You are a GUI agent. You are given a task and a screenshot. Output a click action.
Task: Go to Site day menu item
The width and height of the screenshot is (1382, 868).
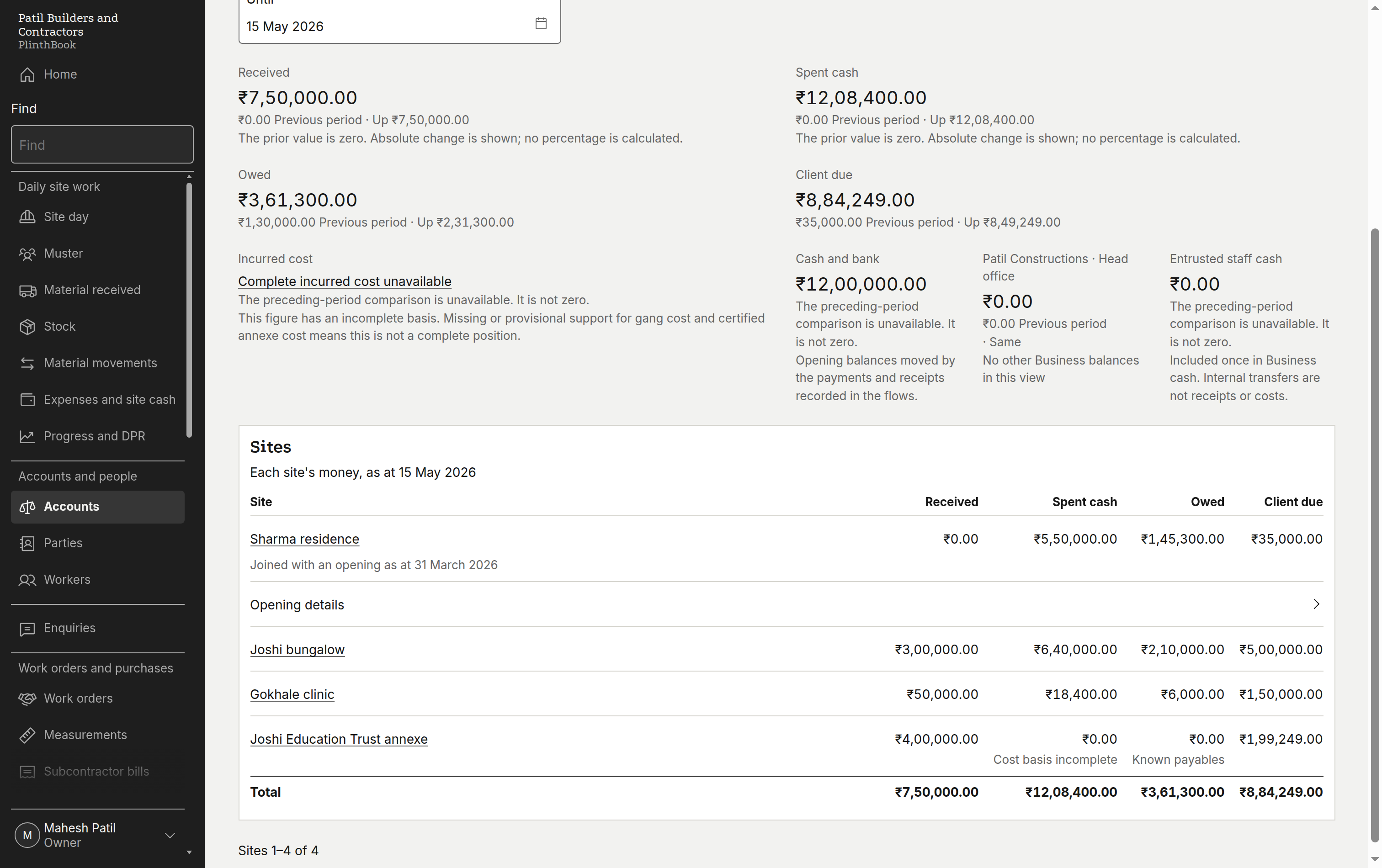click(97, 217)
